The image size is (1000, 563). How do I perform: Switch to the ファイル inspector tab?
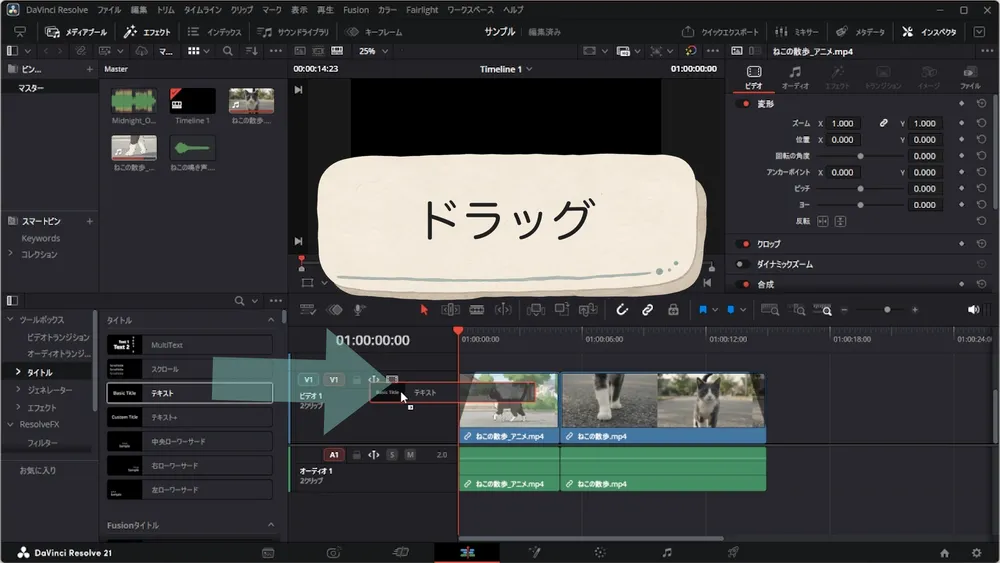click(x=970, y=77)
